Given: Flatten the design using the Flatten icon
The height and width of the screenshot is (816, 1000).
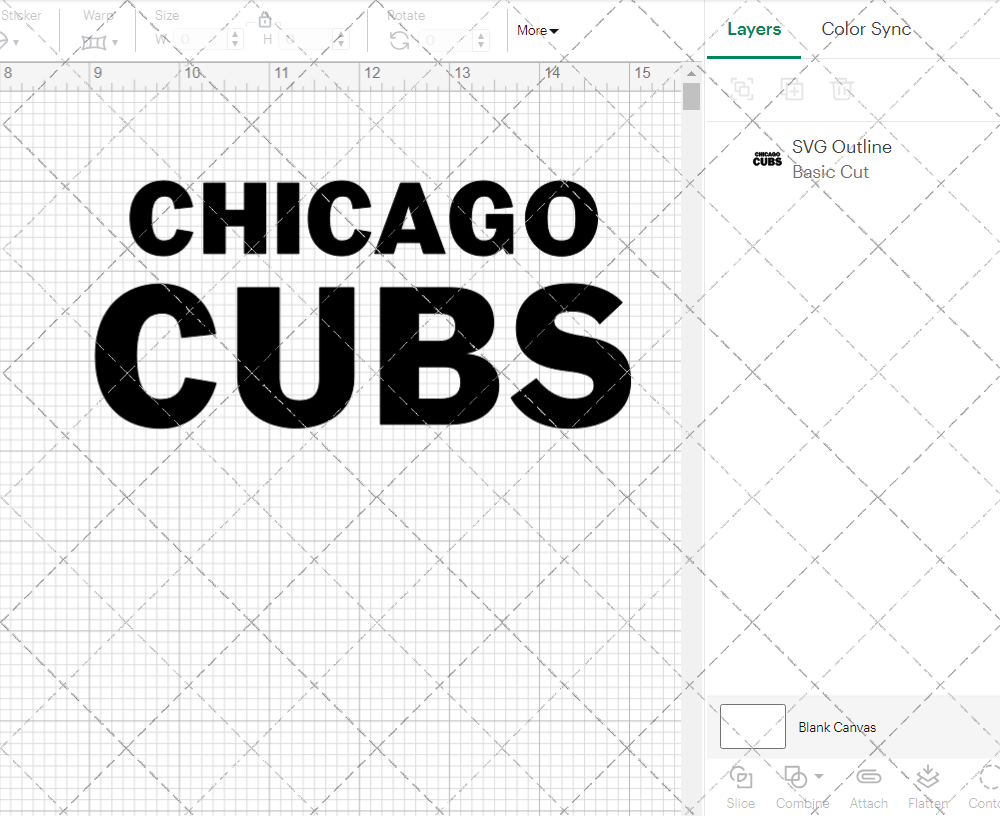Looking at the screenshot, I should click(927, 776).
